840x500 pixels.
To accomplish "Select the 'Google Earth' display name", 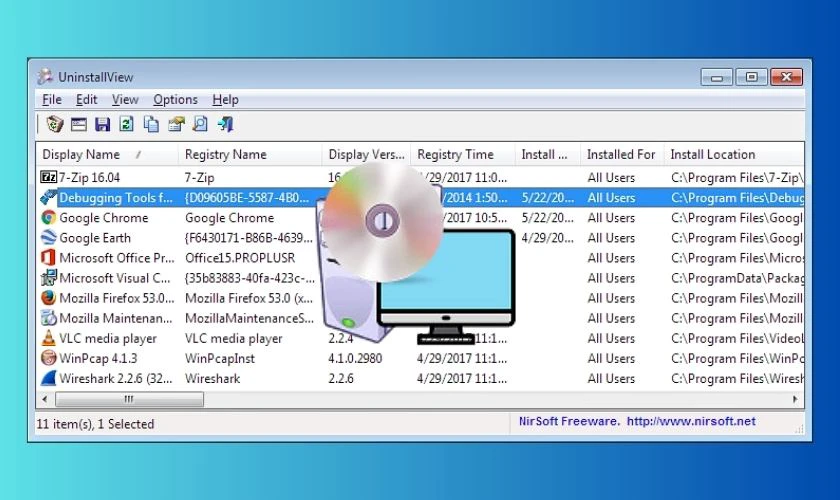I will click(x=95, y=237).
